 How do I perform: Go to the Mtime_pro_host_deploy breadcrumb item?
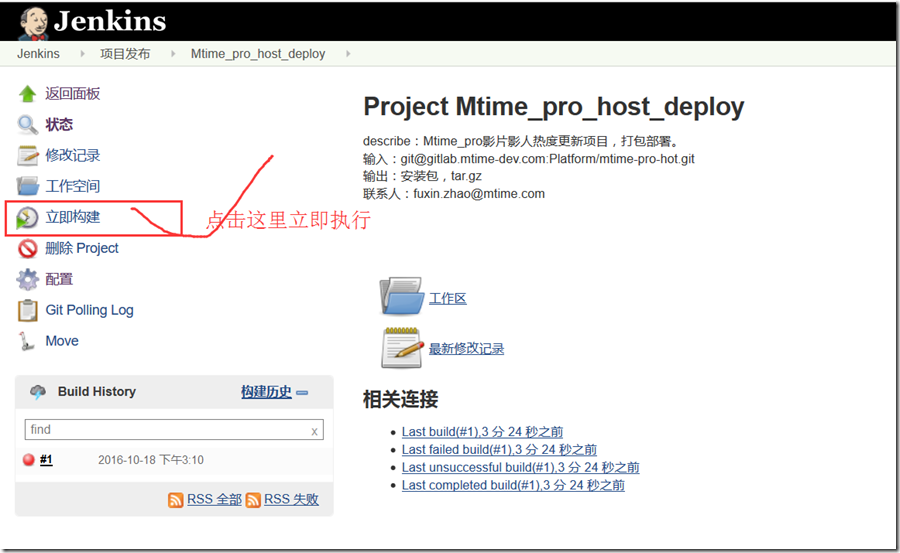(x=258, y=54)
